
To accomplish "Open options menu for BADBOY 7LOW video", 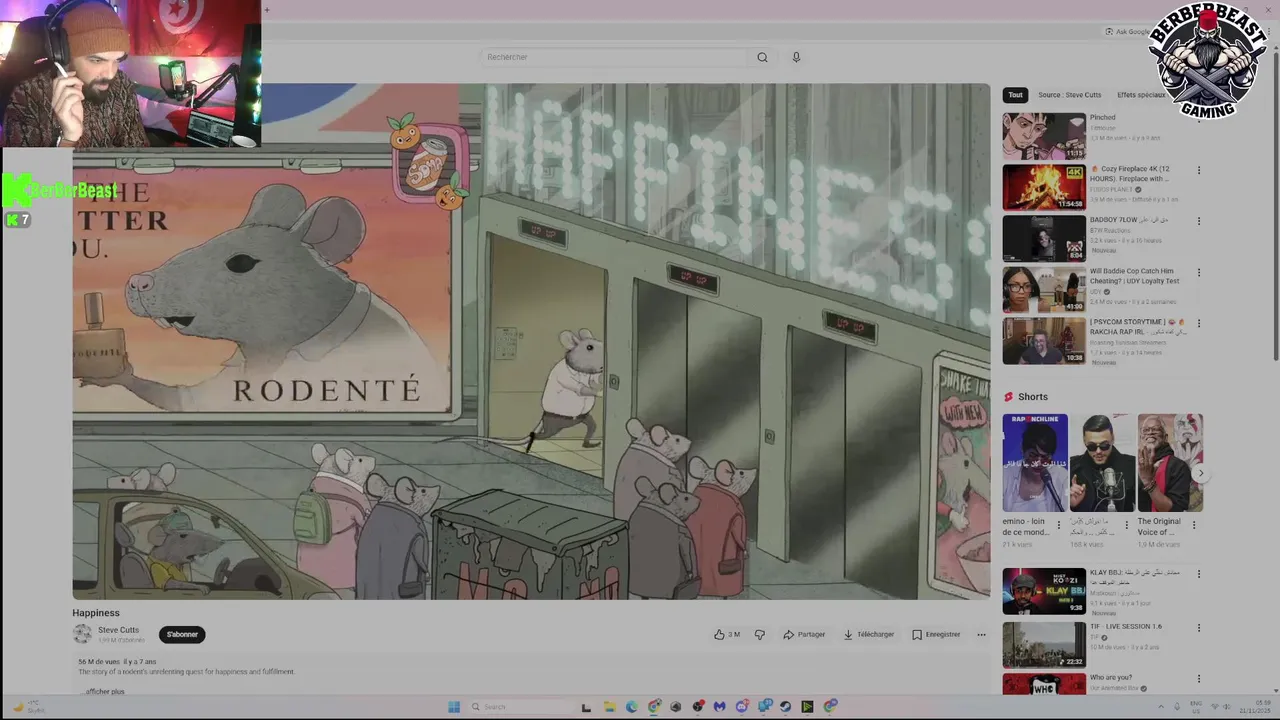I will 1198,221.
